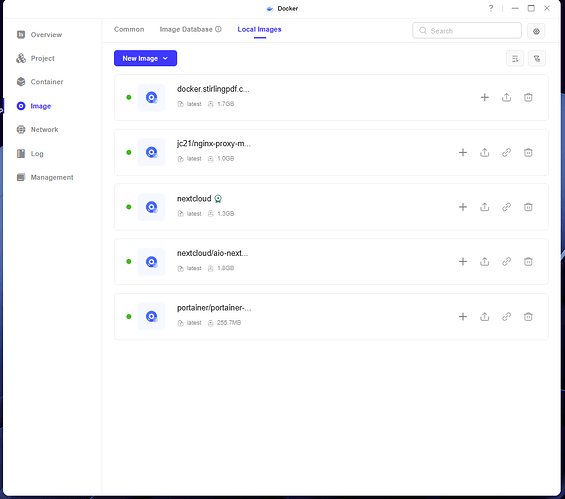Image resolution: width=565 pixels, height=499 pixels.
Task: Add container from nextcloud image plus icon
Action: [463, 207]
